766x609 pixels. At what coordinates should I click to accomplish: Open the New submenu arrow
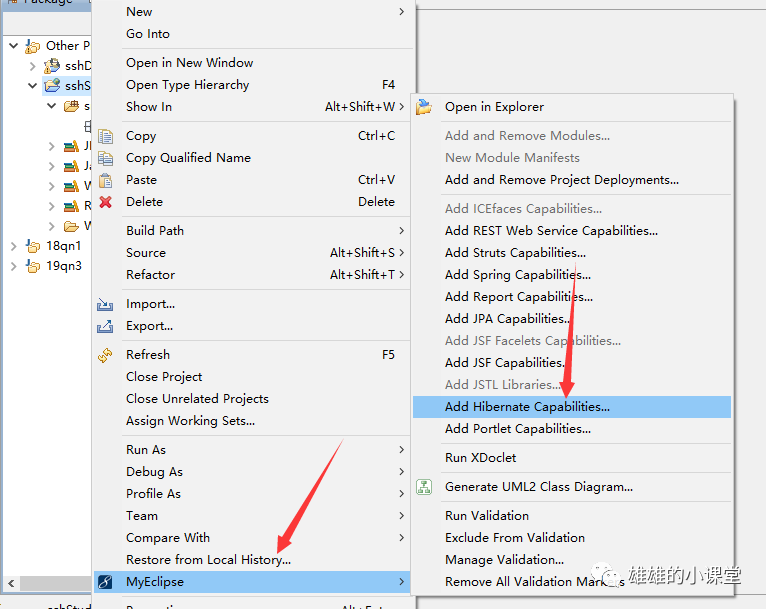pos(402,12)
